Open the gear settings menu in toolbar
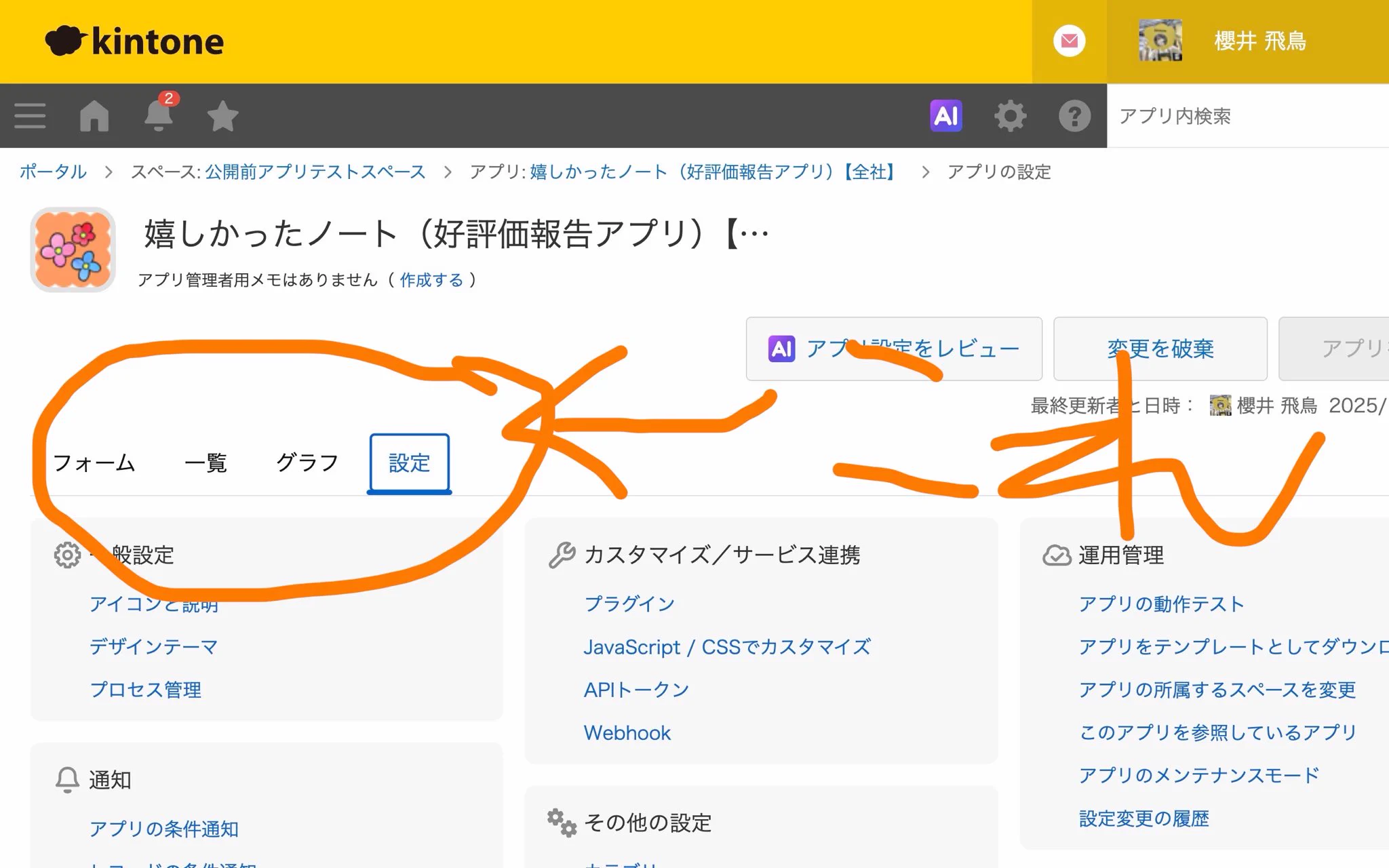The image size is (1389, 868). 1011,116
